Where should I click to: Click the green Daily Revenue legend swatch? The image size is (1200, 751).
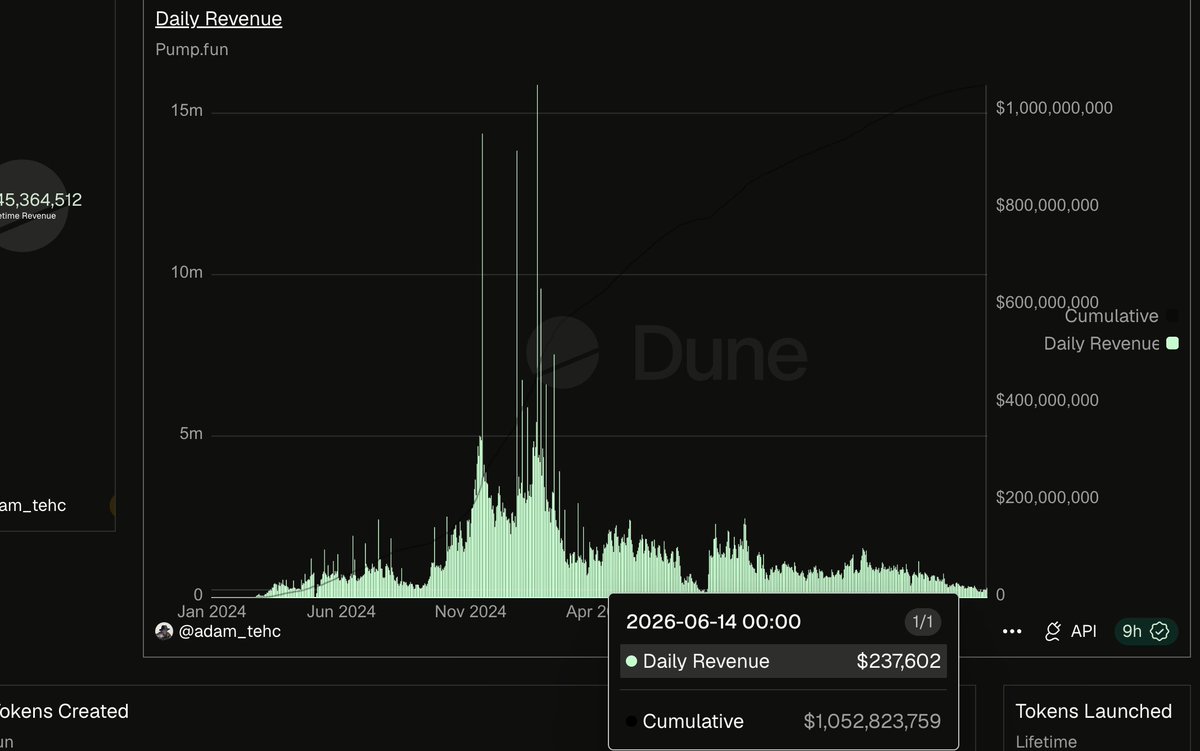pyautogui.click(x=1172, y=343)
